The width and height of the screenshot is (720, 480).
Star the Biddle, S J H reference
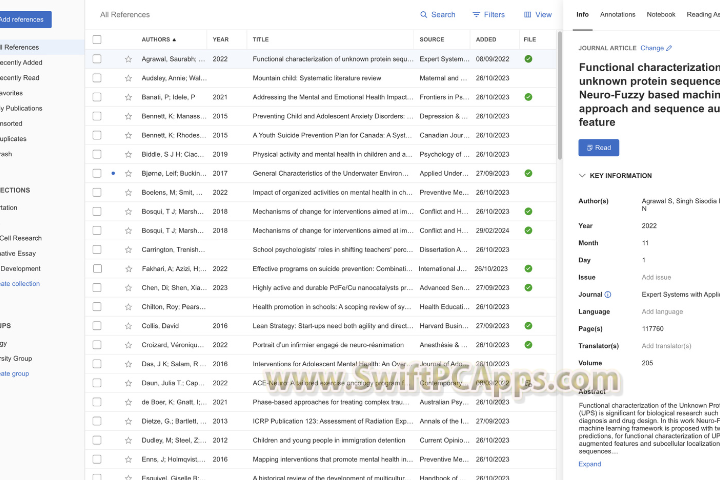tap(129, 154)
